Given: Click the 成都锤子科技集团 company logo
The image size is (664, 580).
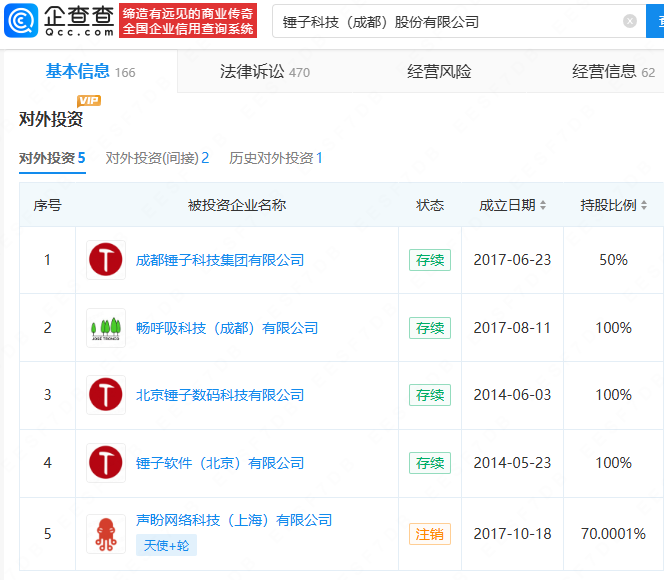Looking at the screenshot, I should tap(106, 260).
